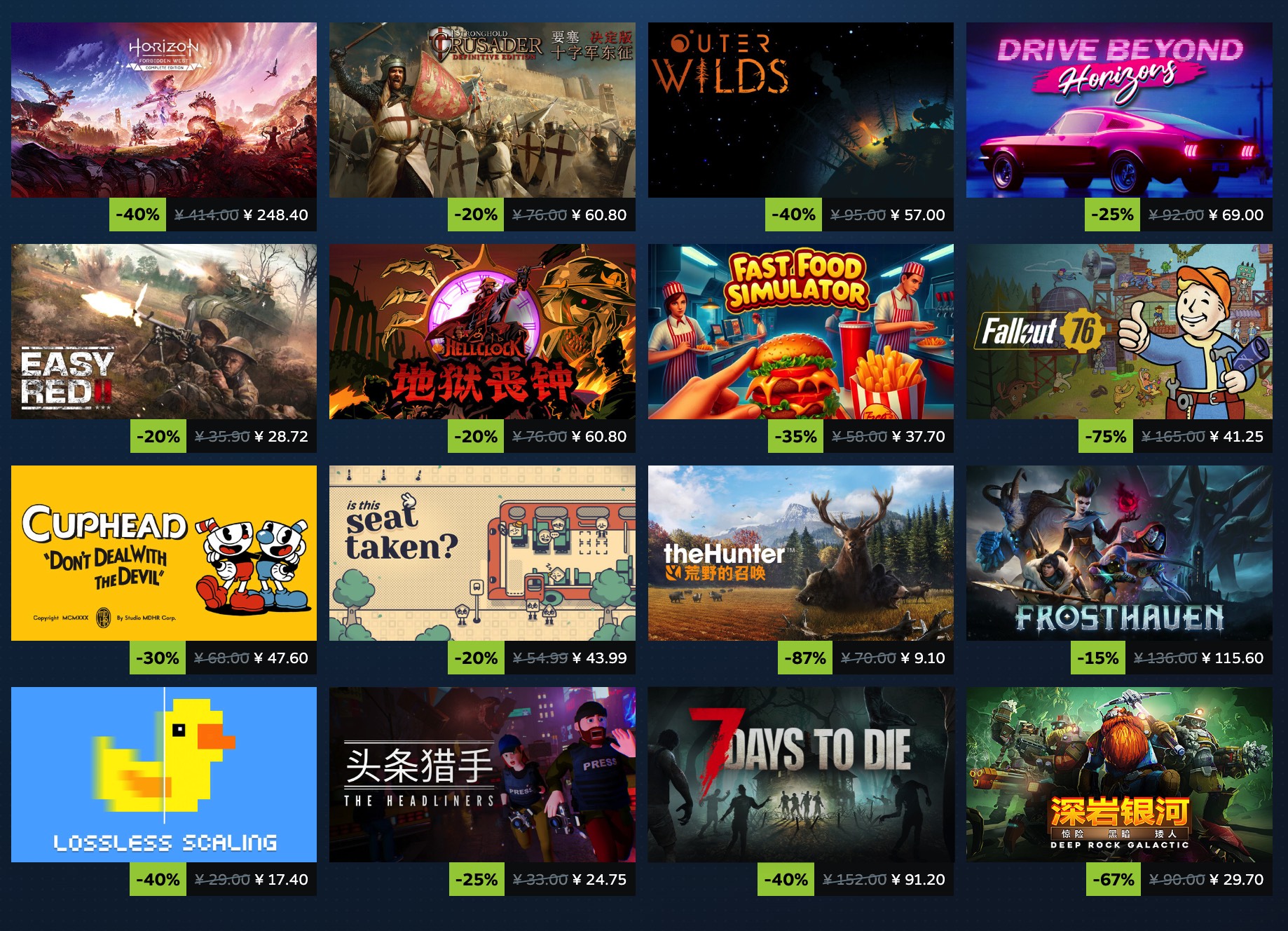Click the Lossless Scaling duck tile
This screenshot has height=931, width=1288.
pos(164,775)
